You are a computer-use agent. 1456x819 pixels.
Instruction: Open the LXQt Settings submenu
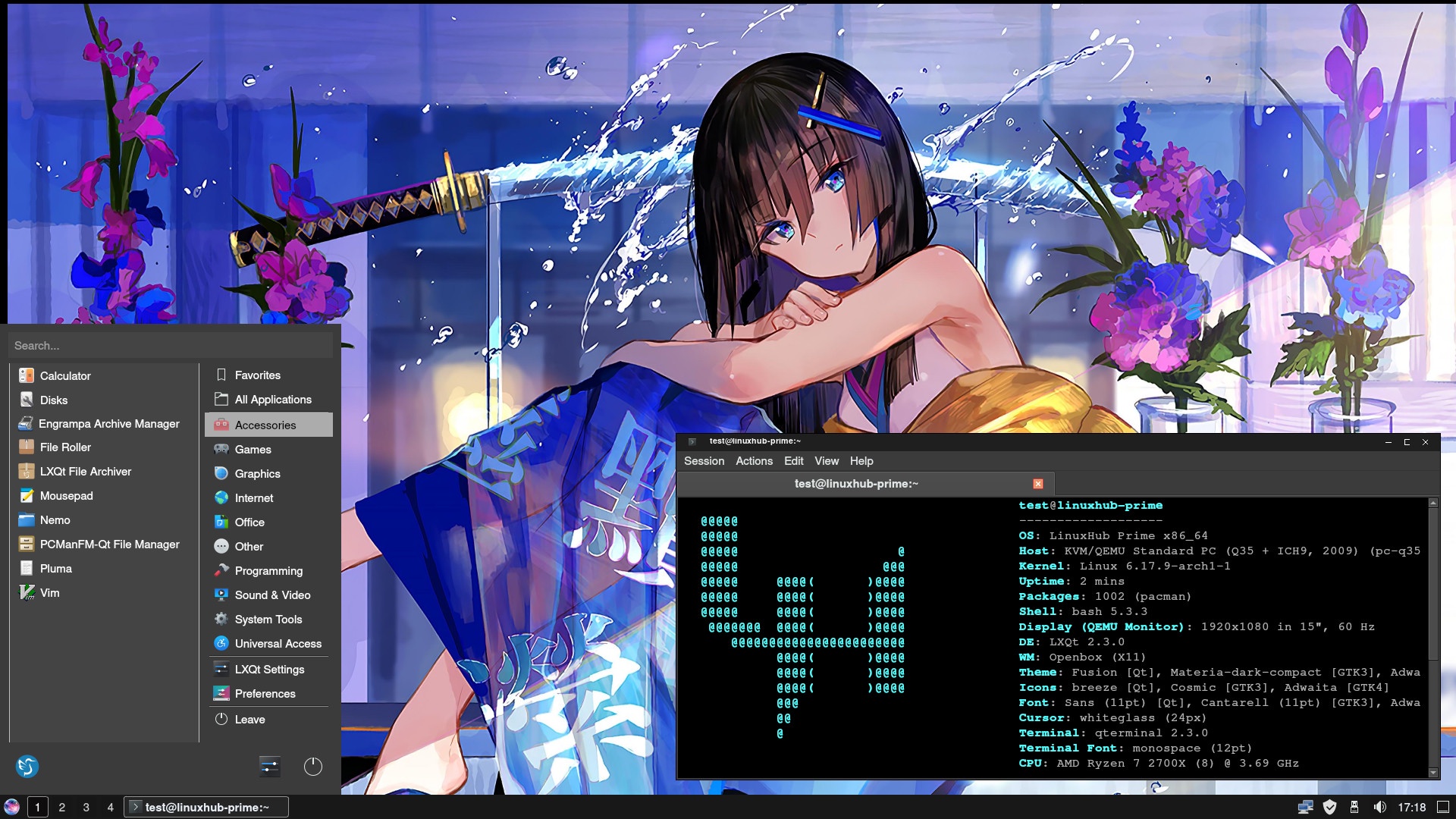[269, 670]
